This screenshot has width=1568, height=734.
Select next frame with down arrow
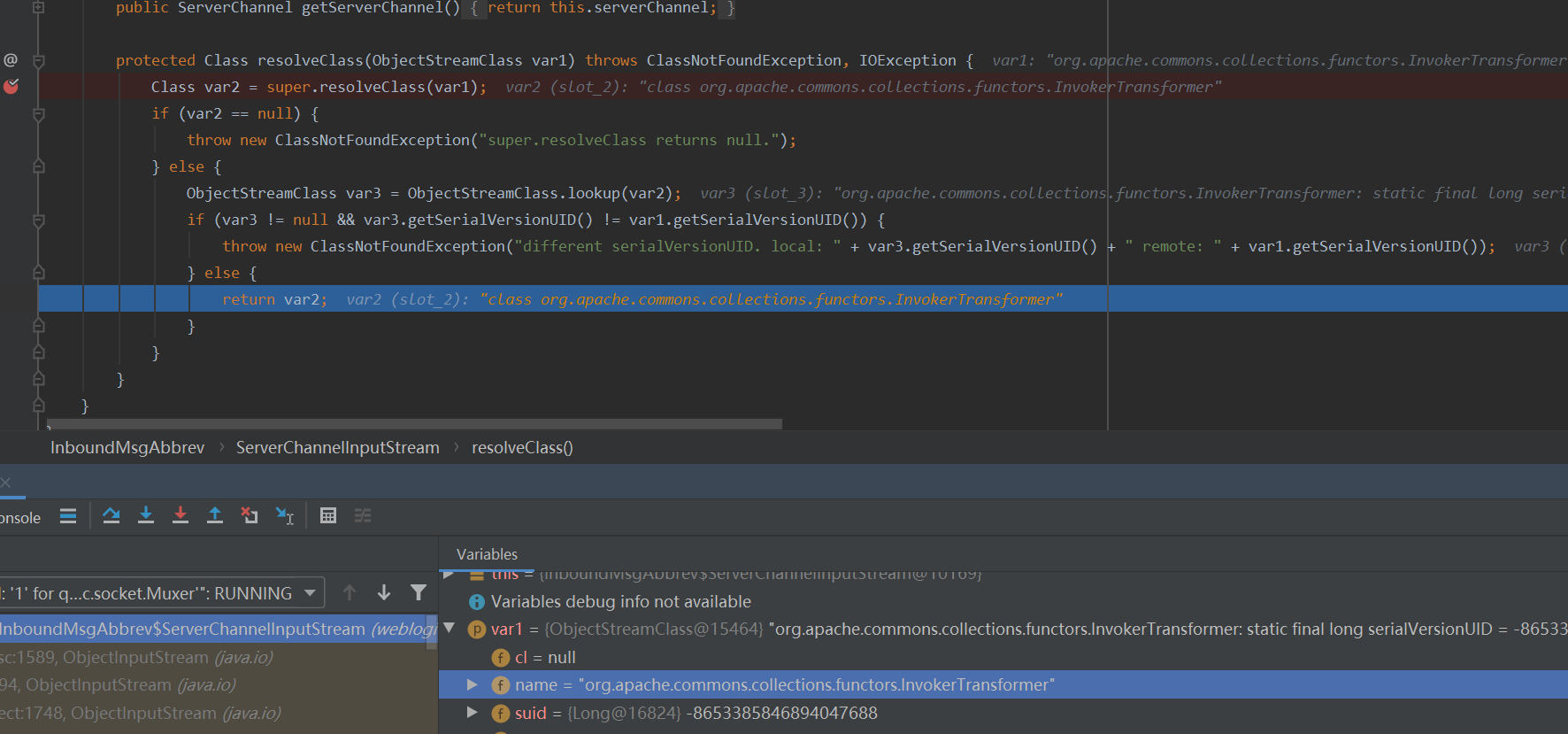pos(384,592)
